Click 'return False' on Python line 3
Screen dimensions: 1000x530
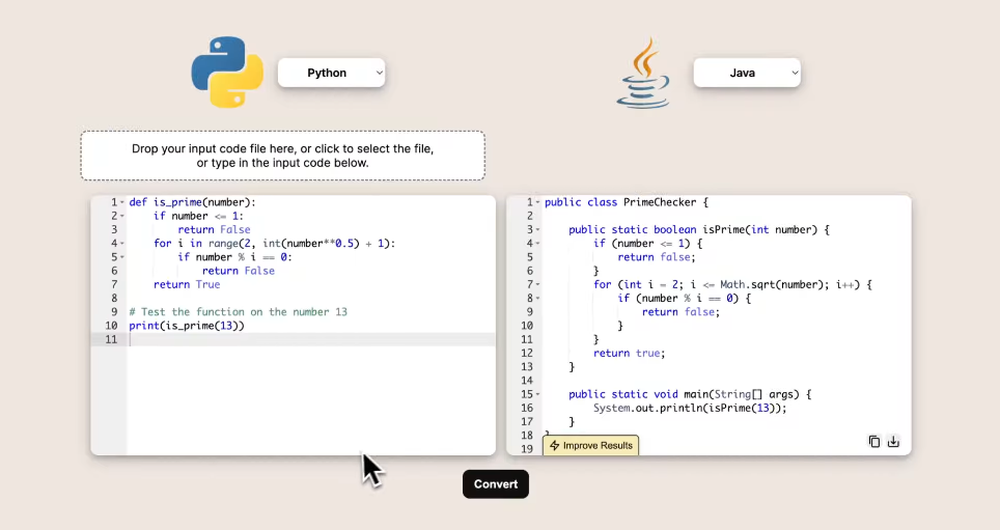[x=214, y=230]
